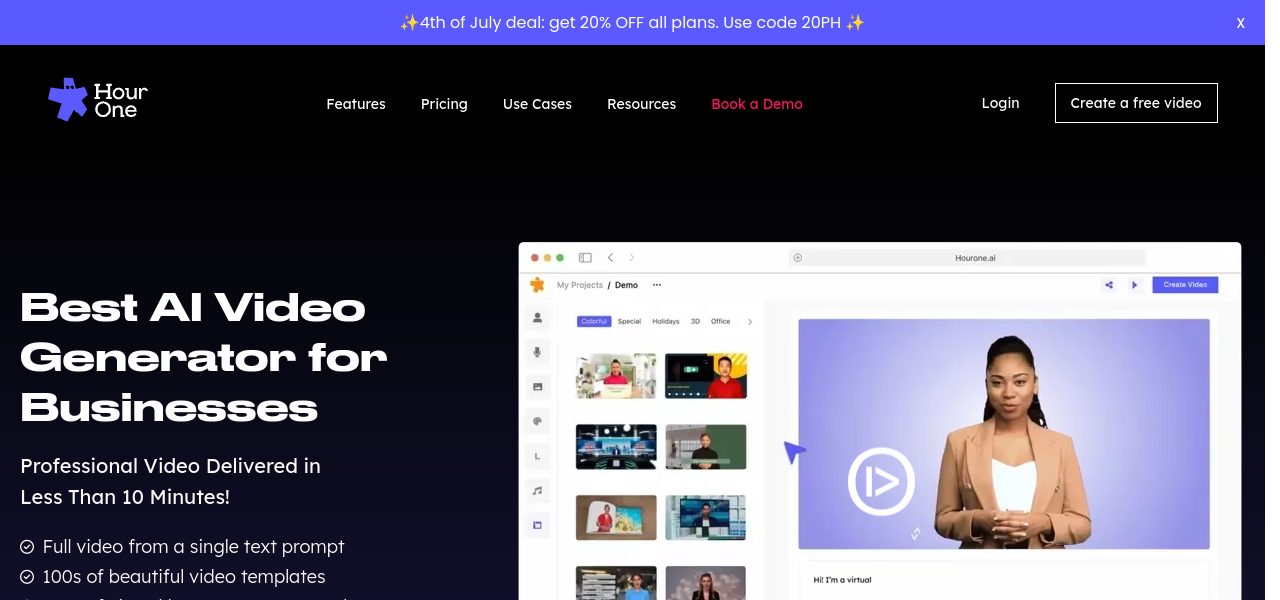1280x600 pixels.
Task: Dismiss the 4th of July deal banner
Action: [1240, 23]
